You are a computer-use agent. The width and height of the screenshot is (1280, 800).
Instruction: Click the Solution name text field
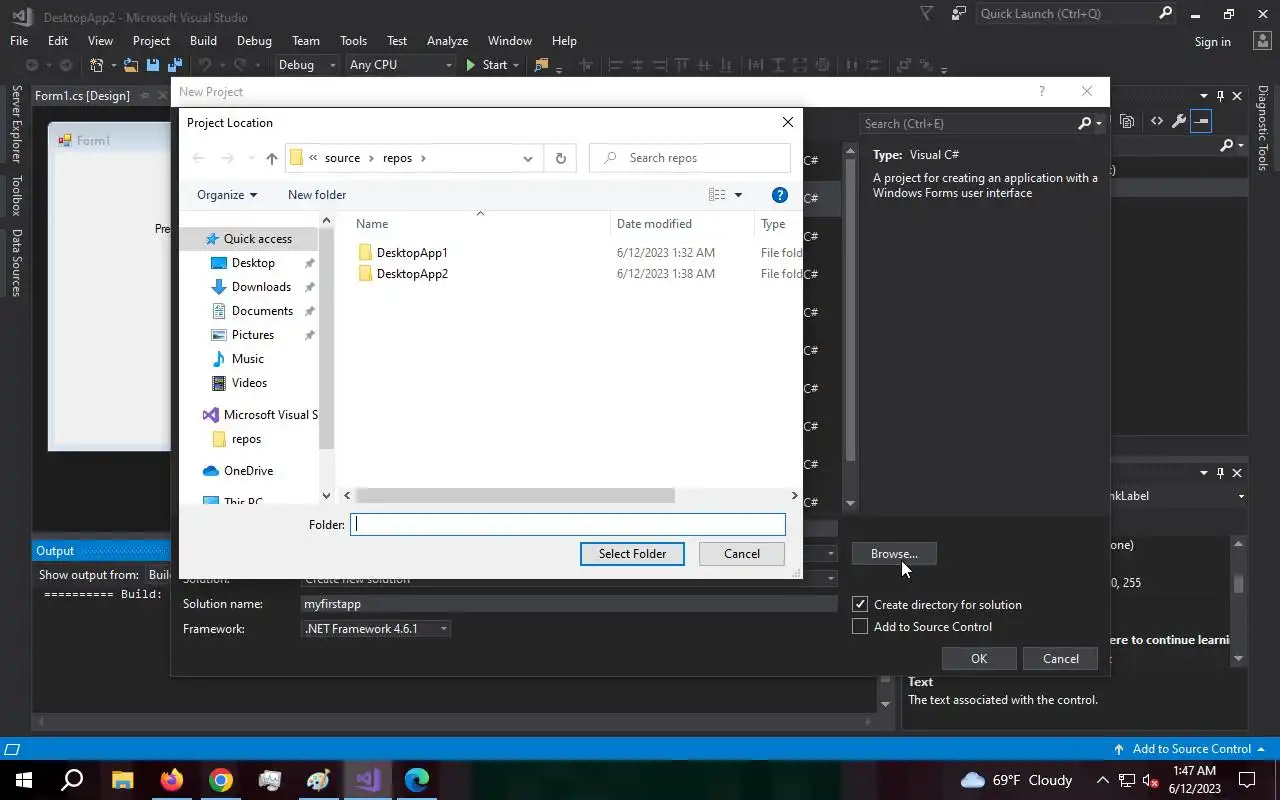point(569,604)
